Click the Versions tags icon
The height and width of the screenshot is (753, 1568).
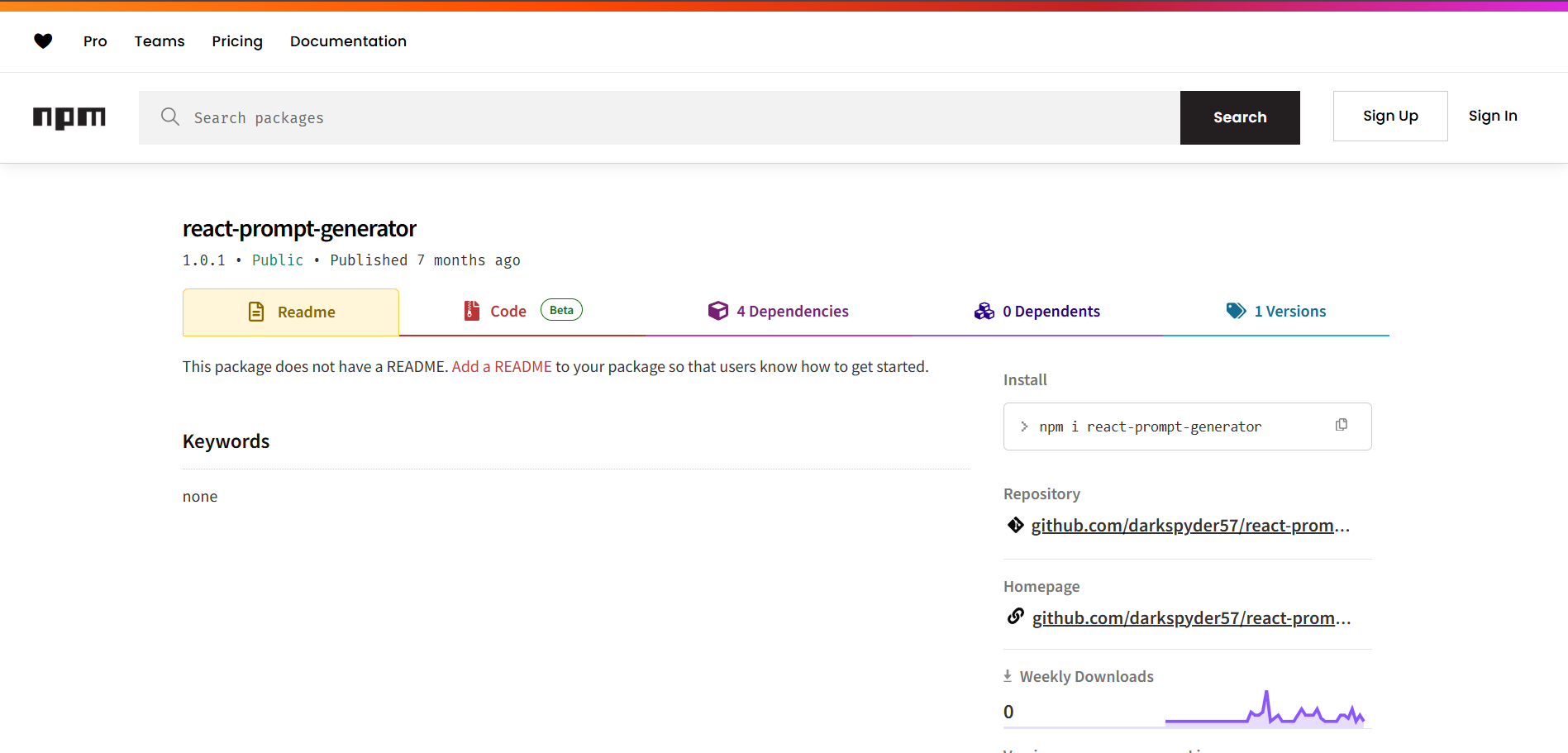point(1236,311)
